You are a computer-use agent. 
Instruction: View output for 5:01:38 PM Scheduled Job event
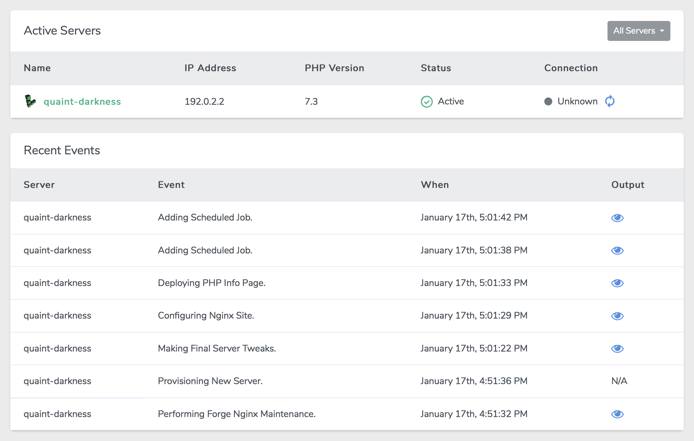617,250
